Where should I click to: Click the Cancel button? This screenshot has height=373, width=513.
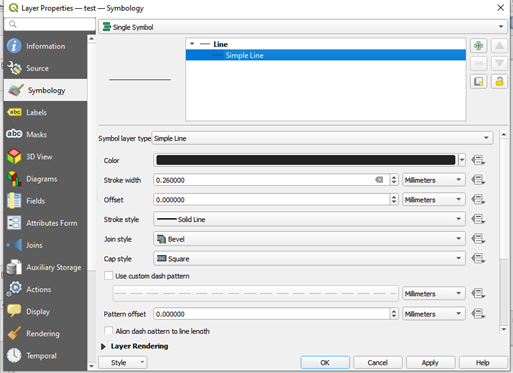click(378, 362)
